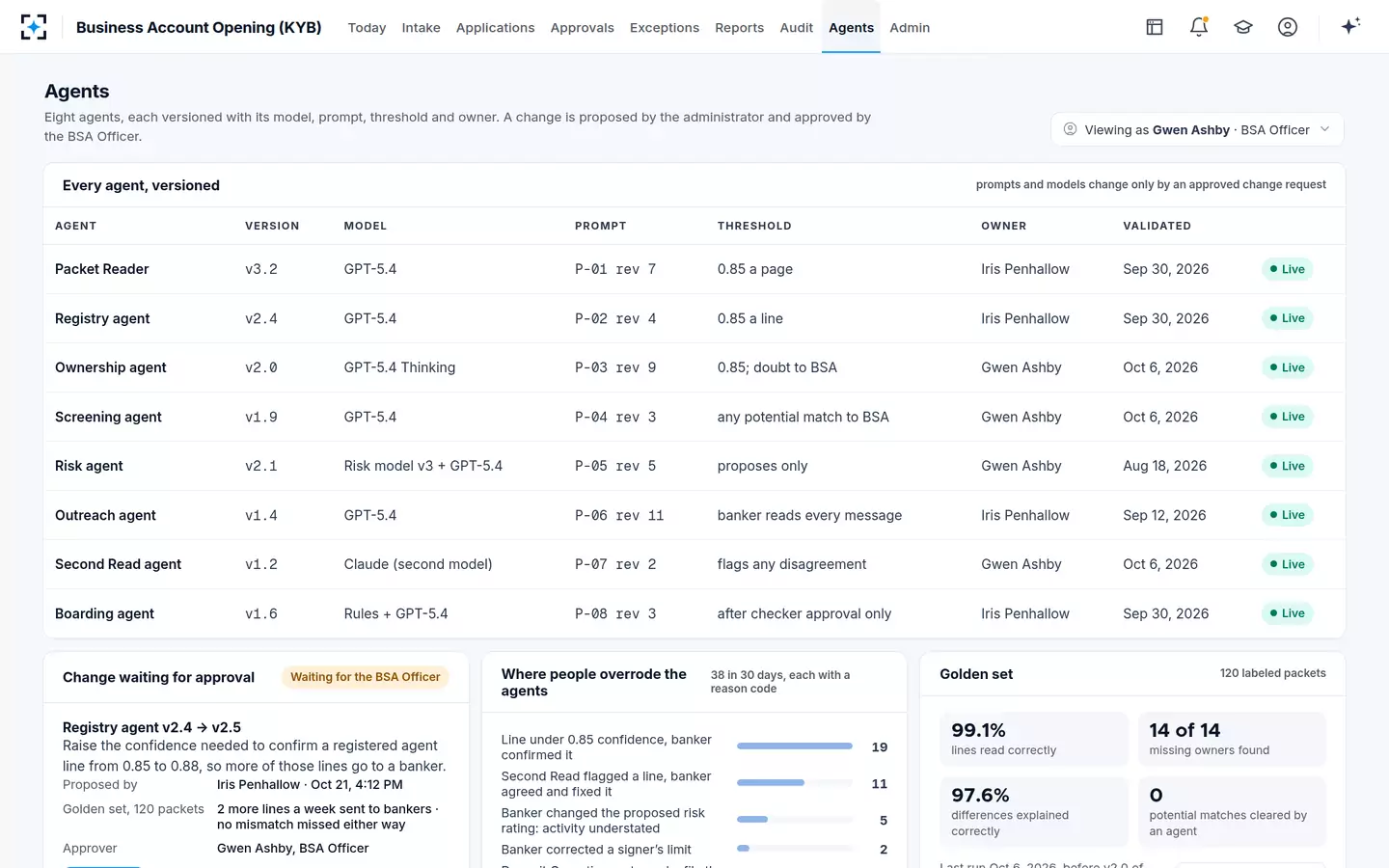
Task: Switch to the Today tab
Action: pos(367,28)
